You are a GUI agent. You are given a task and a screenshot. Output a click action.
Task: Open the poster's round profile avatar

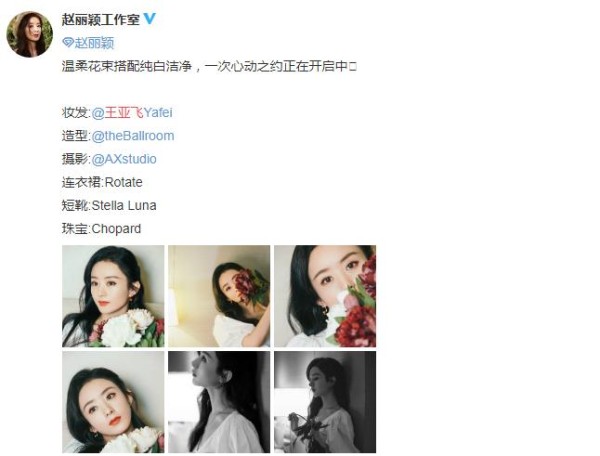pyautogui.click(x=29, y=34)
